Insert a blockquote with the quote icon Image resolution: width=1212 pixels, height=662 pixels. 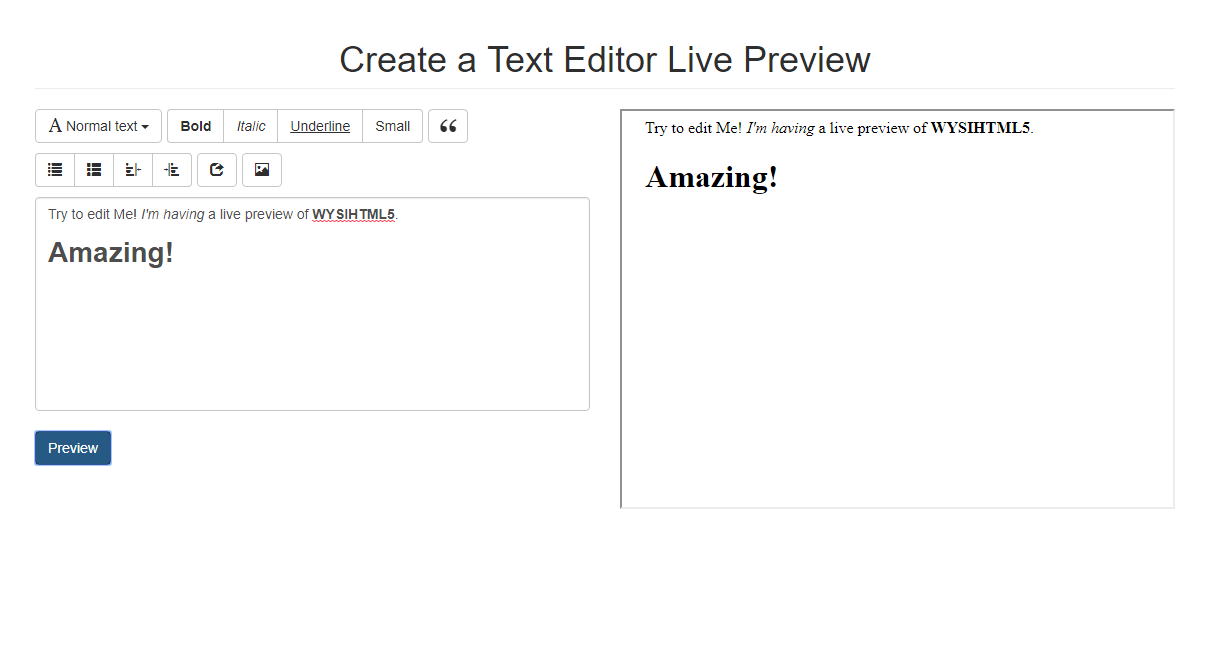(447, 126)
